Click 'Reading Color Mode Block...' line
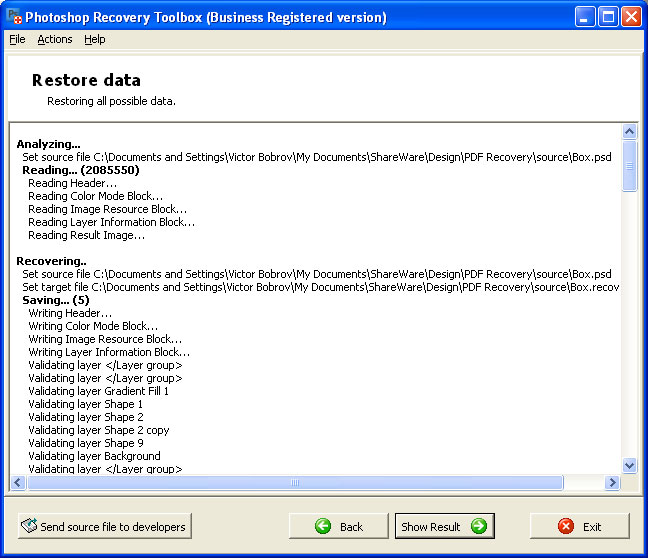This screenshot has height=558, width=648. [95, 196]
